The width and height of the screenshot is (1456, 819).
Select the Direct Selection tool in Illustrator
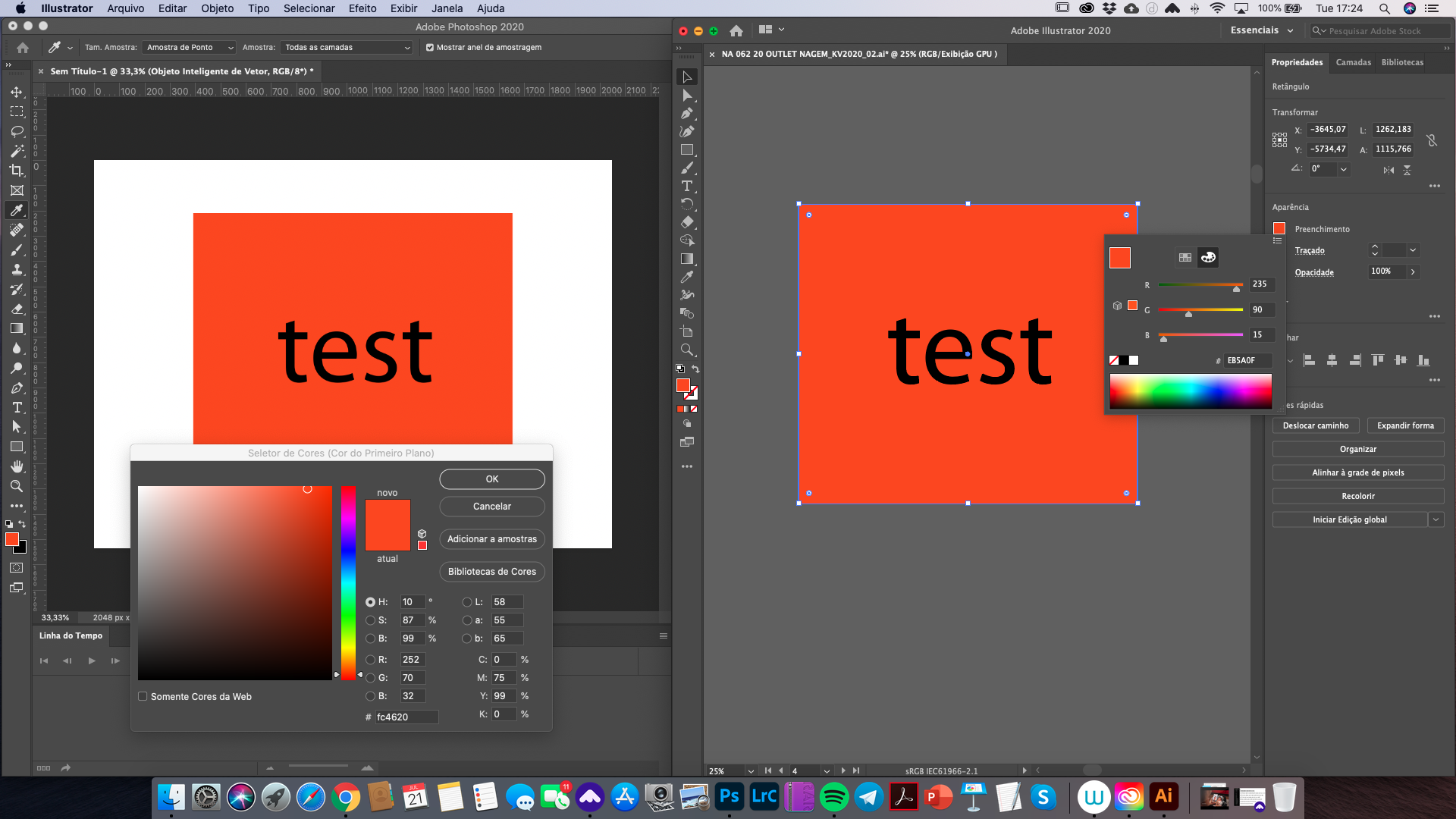687,95
